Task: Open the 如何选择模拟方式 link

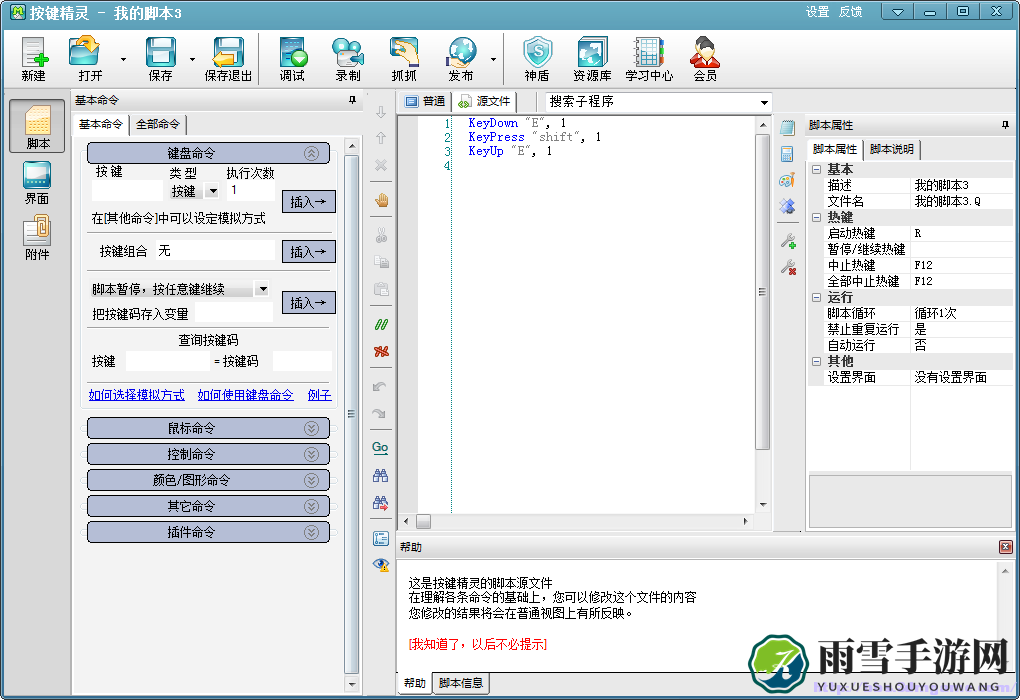Action: pyautogui.click(x=137, y=395)
